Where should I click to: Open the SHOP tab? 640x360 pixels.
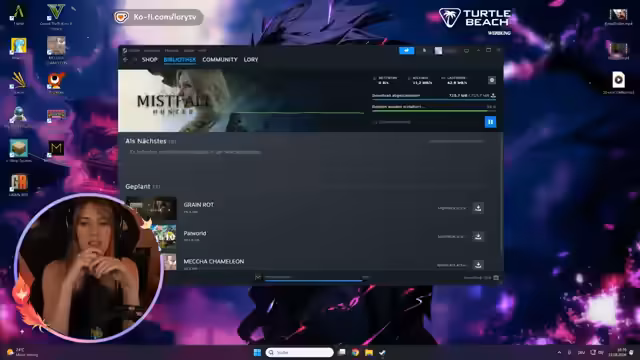click(x=149, y=60)
